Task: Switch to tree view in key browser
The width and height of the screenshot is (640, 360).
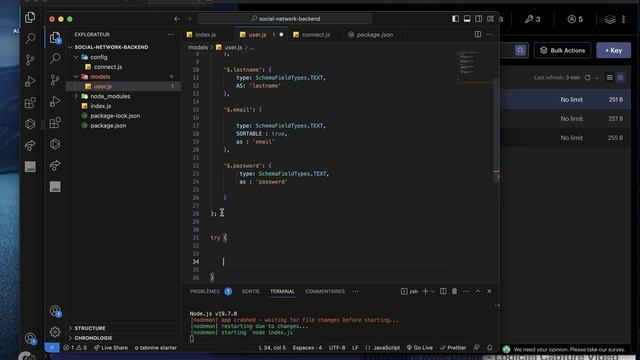Action: [620, 78]
